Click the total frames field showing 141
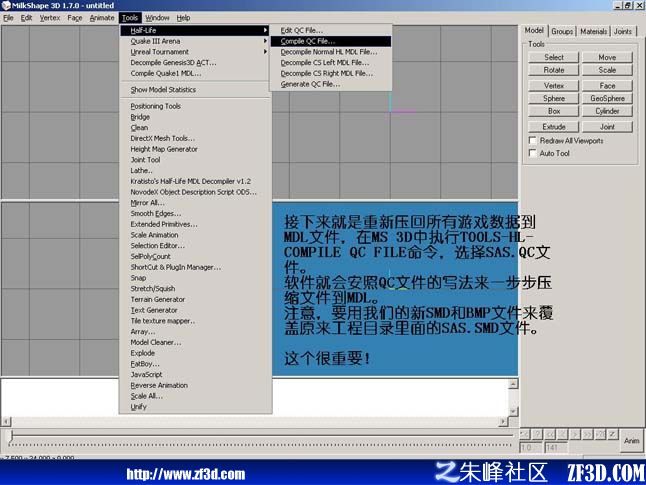 click(556, 448)
